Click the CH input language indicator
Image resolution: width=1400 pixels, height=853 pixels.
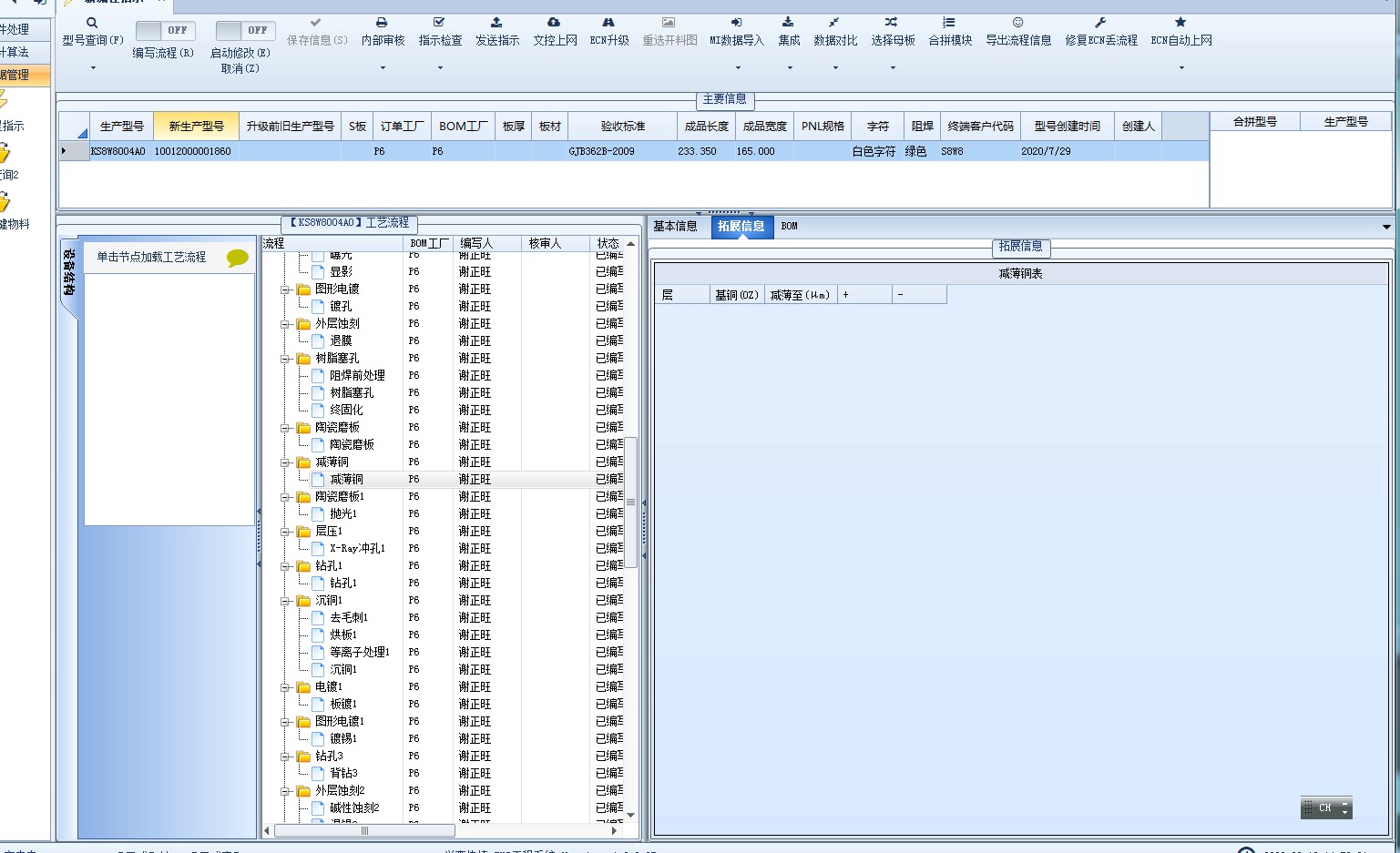coord(1326,808)
